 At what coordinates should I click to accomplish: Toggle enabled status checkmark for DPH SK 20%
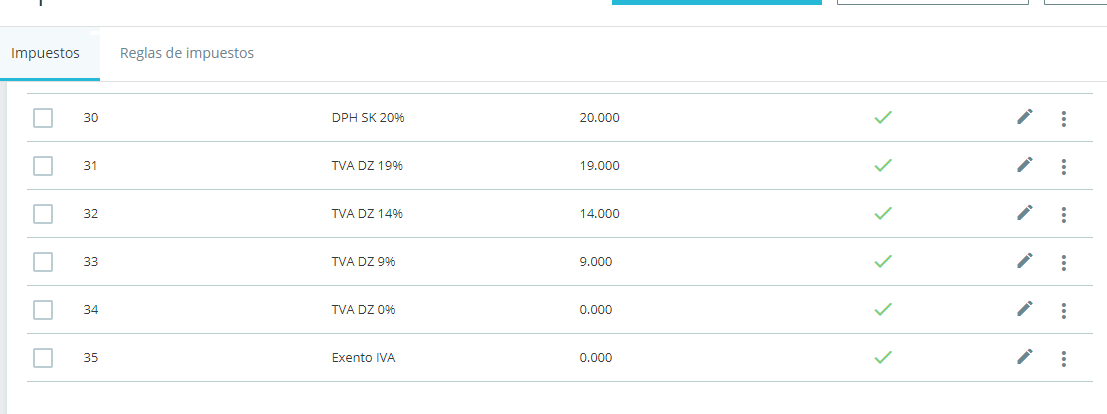(x=882, y=117)
